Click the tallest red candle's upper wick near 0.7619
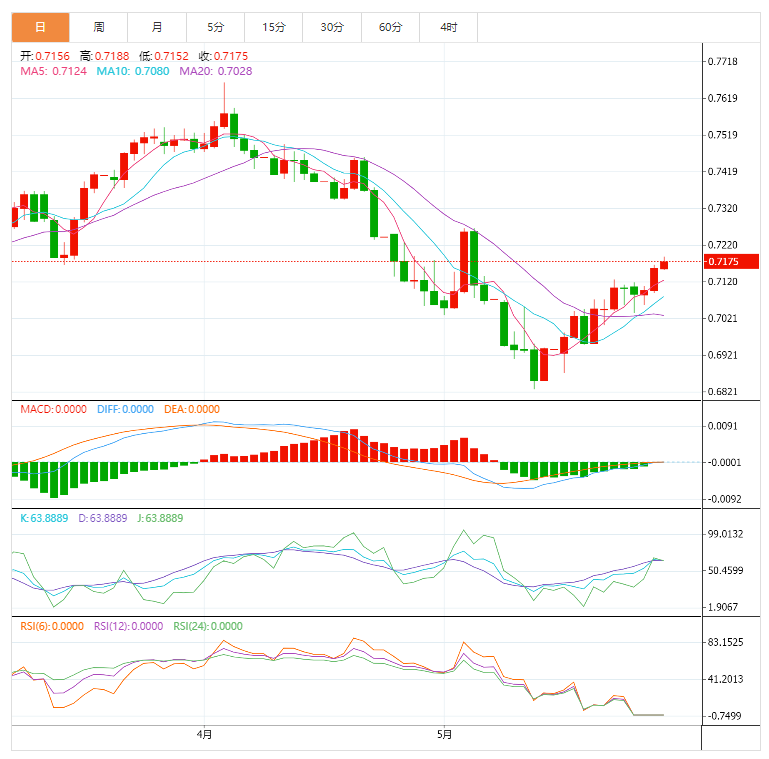769x759 pixels. (x=224, y=98)
